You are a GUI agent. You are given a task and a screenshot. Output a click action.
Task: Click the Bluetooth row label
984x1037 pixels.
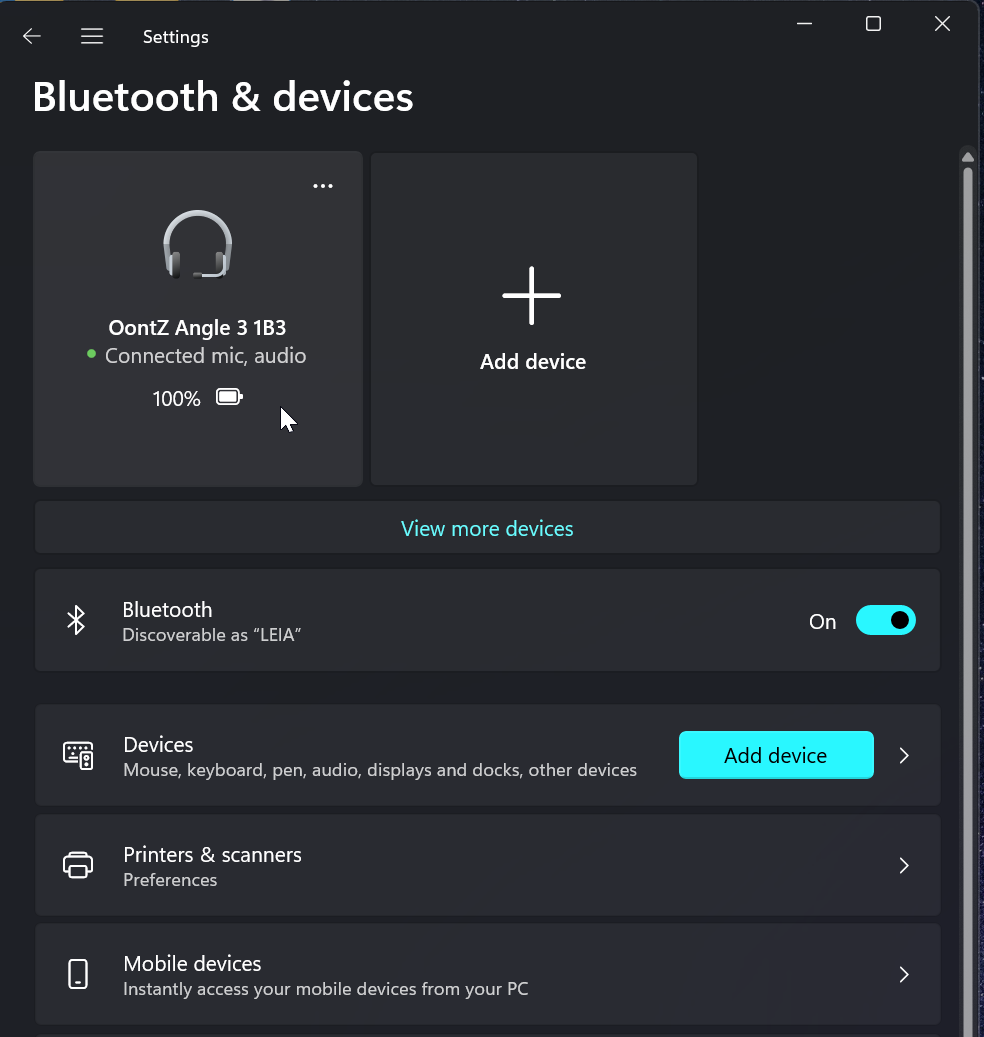coord(167,609)
